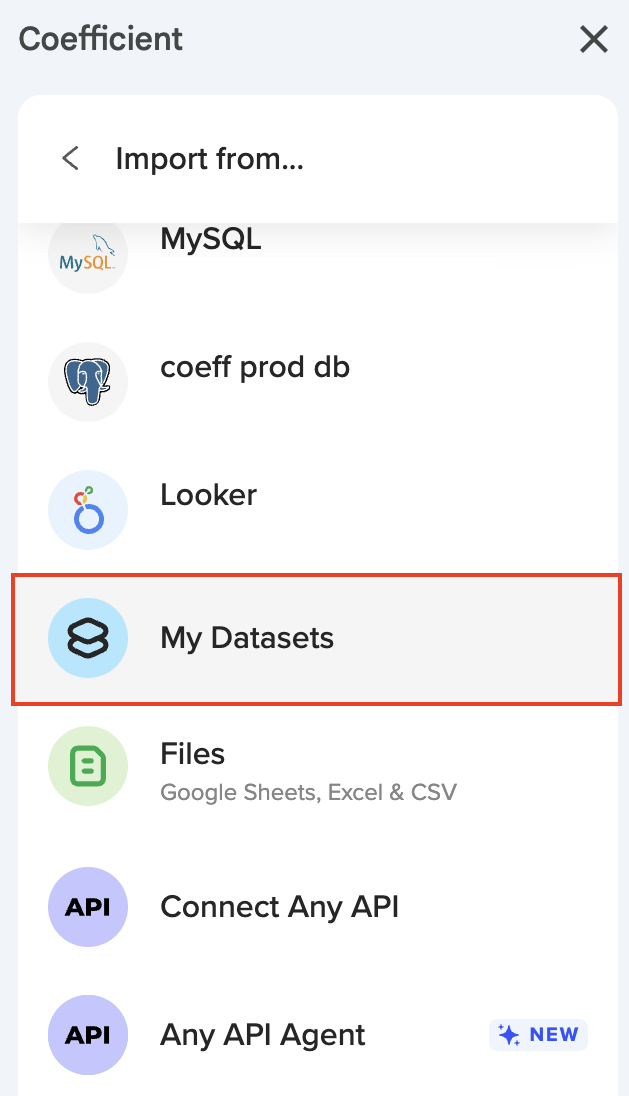
Task: Click the NEW badge beside Any API Agent
Action: (x=538, y=1035)
